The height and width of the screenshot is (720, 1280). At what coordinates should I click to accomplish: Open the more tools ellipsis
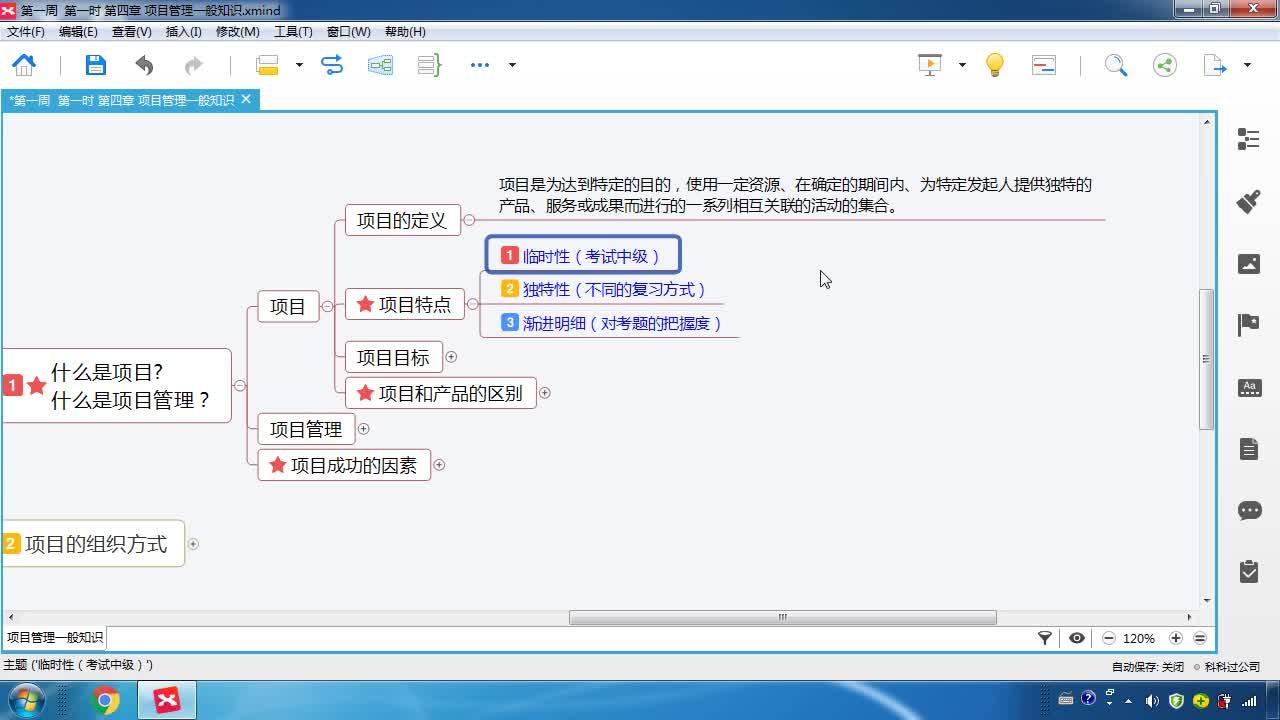click(480, 65)
